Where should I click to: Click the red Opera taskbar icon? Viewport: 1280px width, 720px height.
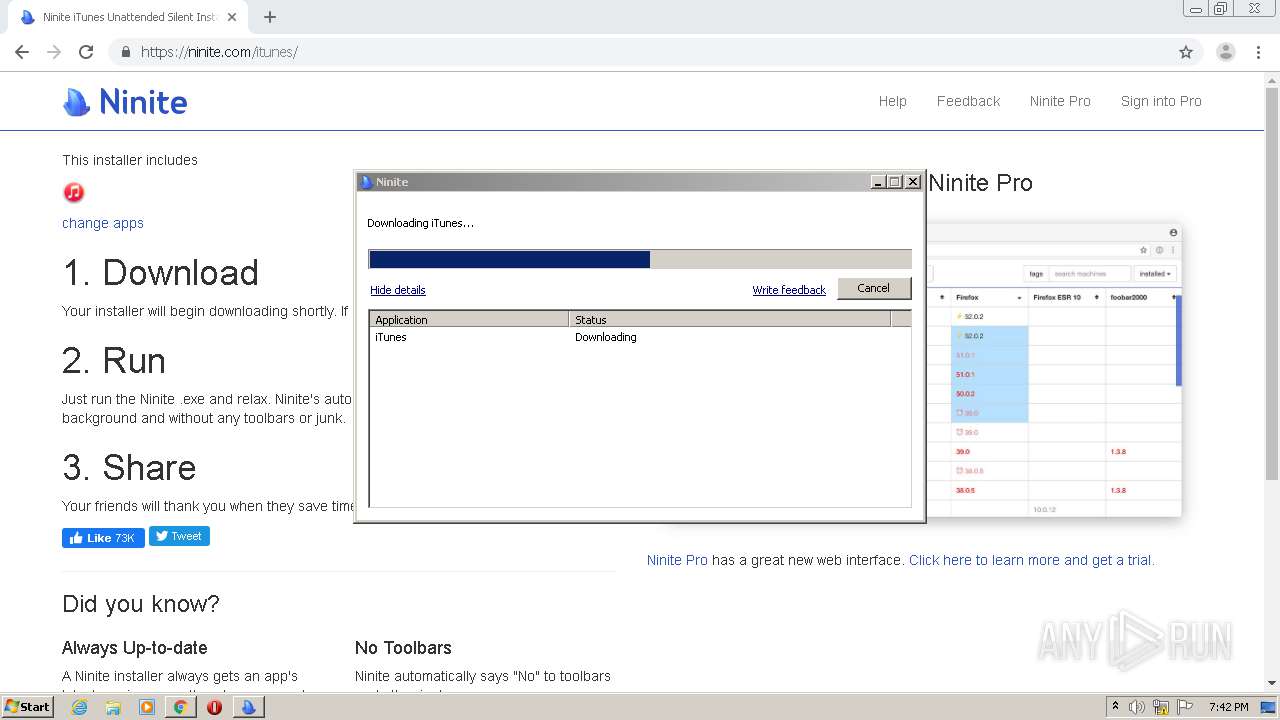(214, 707)
